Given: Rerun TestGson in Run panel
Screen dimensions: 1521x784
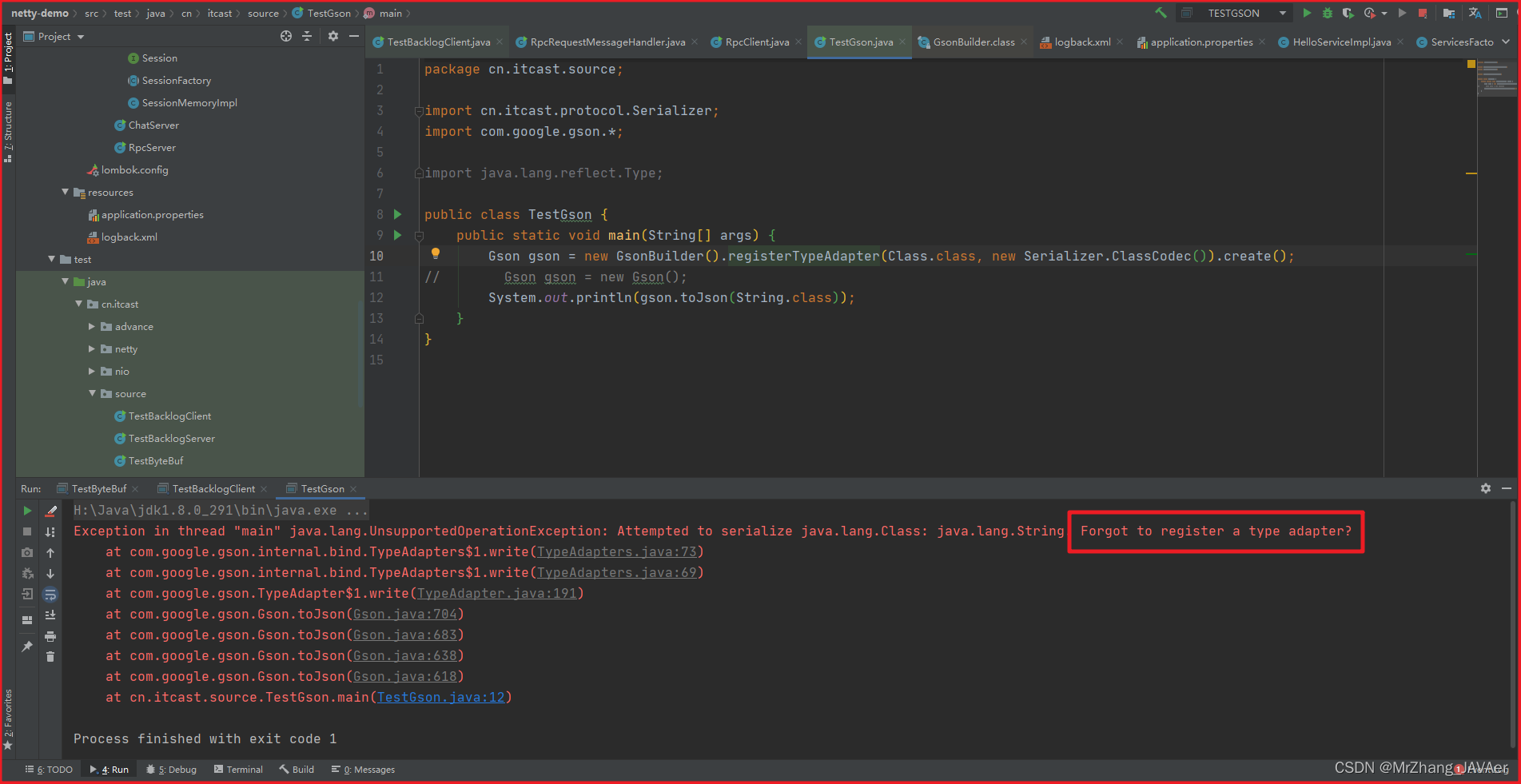Looking at the screenshot, I should (x=27, y=511).
